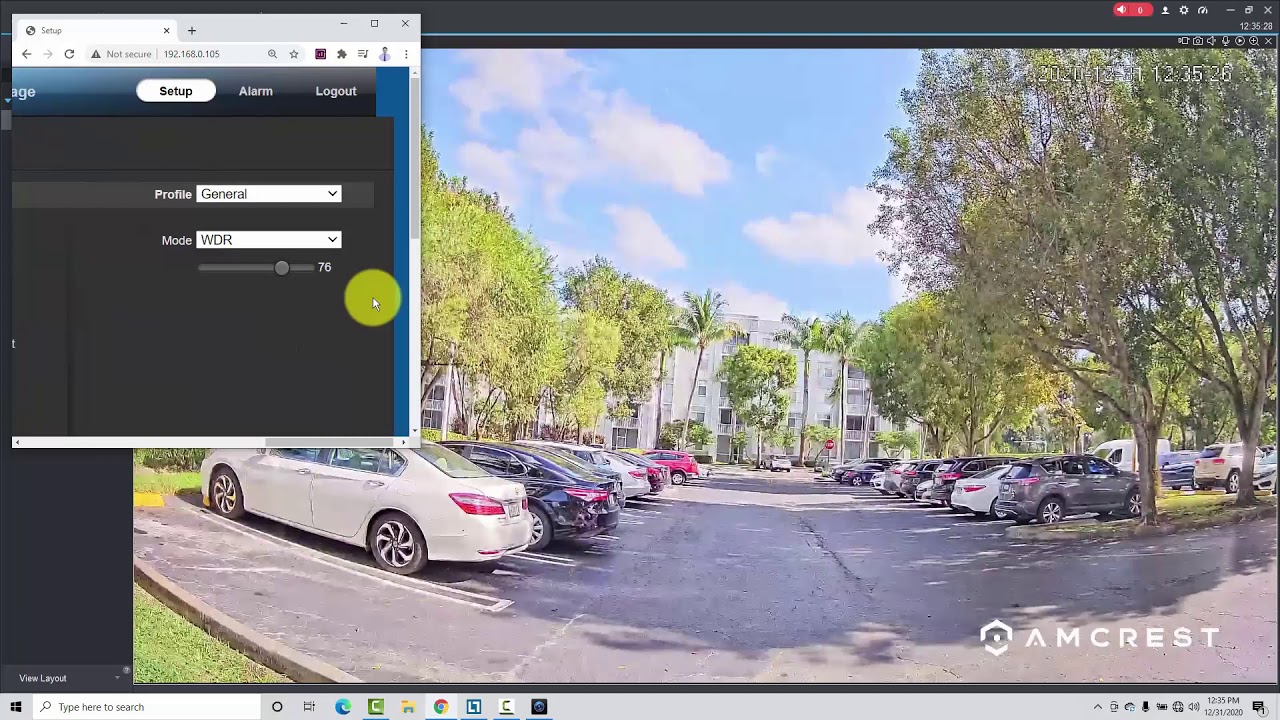The image size is (1280, 720).
Task: Open the OneDrive cloud tray icon
Action: pos(1130,707)
